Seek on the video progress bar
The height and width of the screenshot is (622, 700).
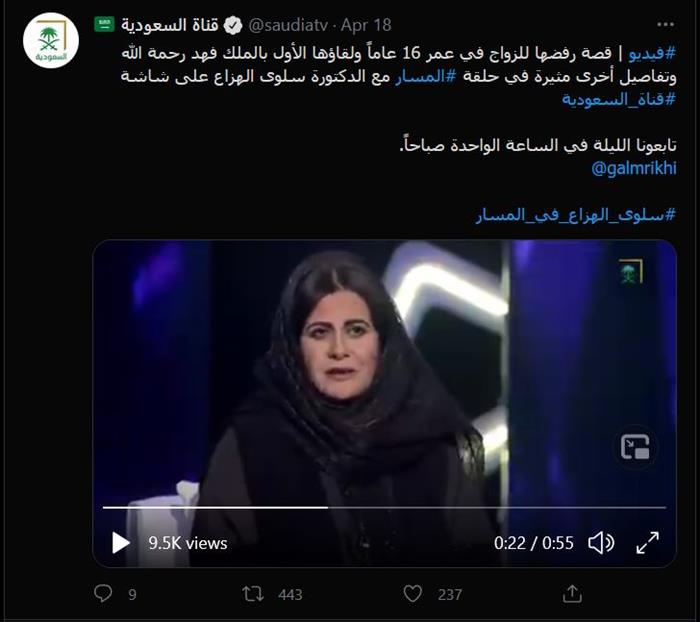[384, 508]
